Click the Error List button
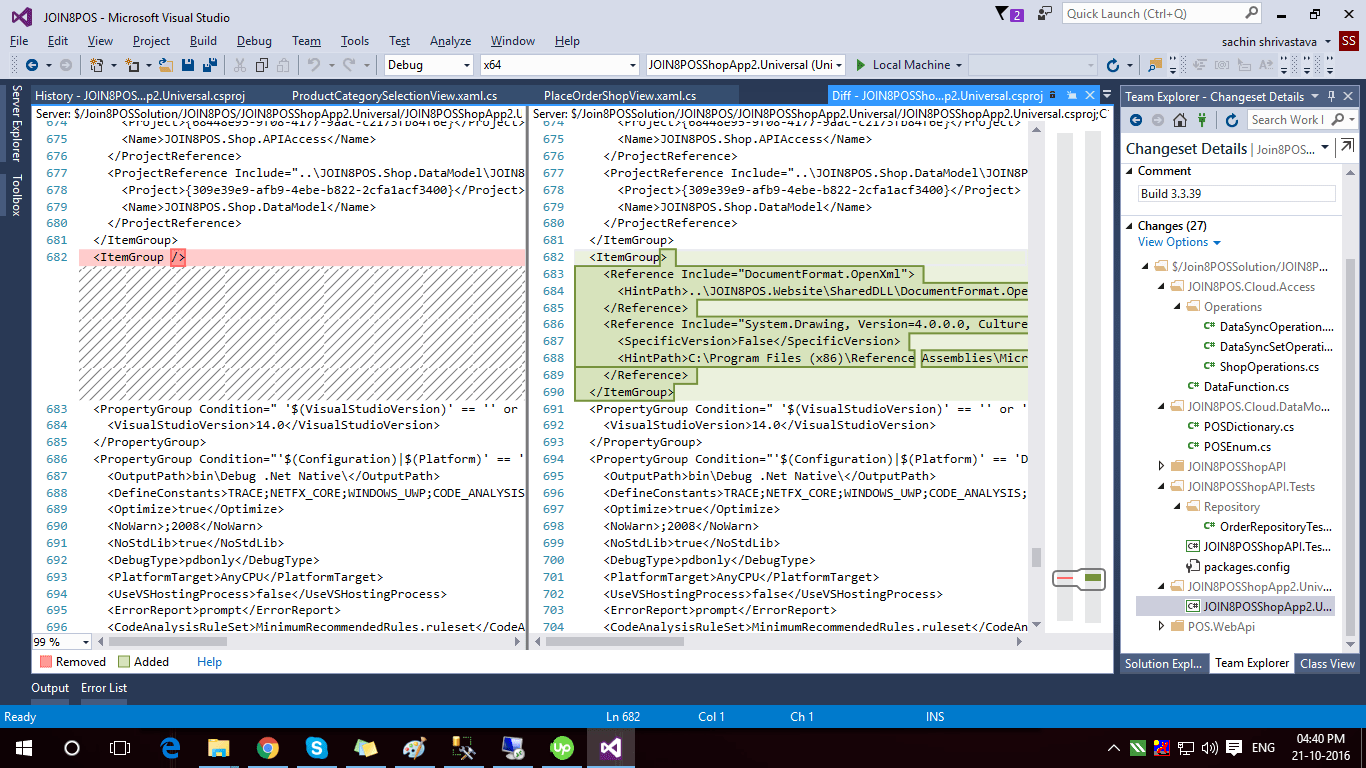 (x=105, y=688)
